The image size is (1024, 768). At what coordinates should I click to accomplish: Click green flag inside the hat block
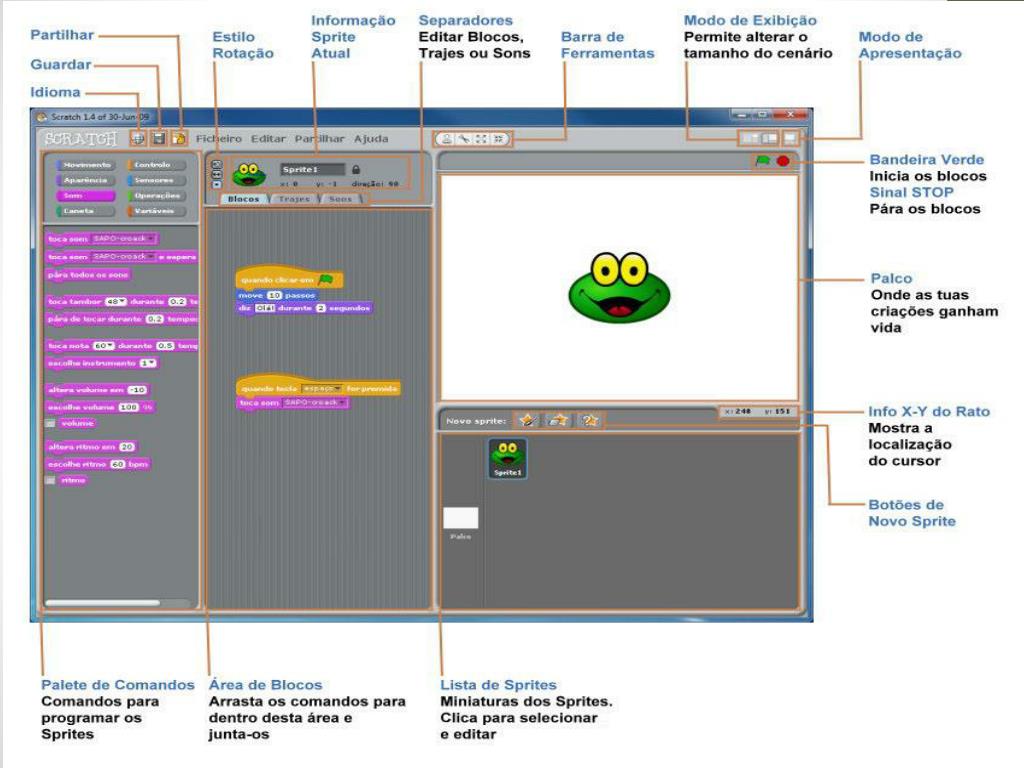(326, 280)
